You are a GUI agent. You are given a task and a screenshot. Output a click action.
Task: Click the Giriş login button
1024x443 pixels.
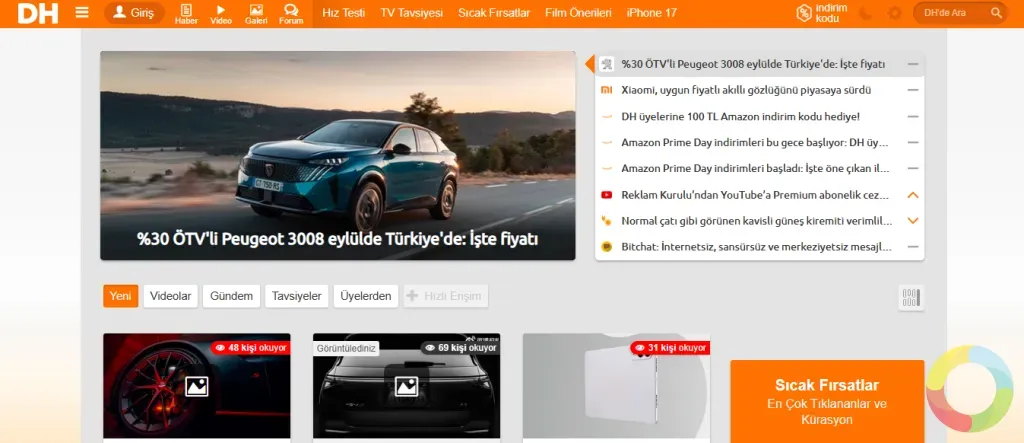coord(135,12)
